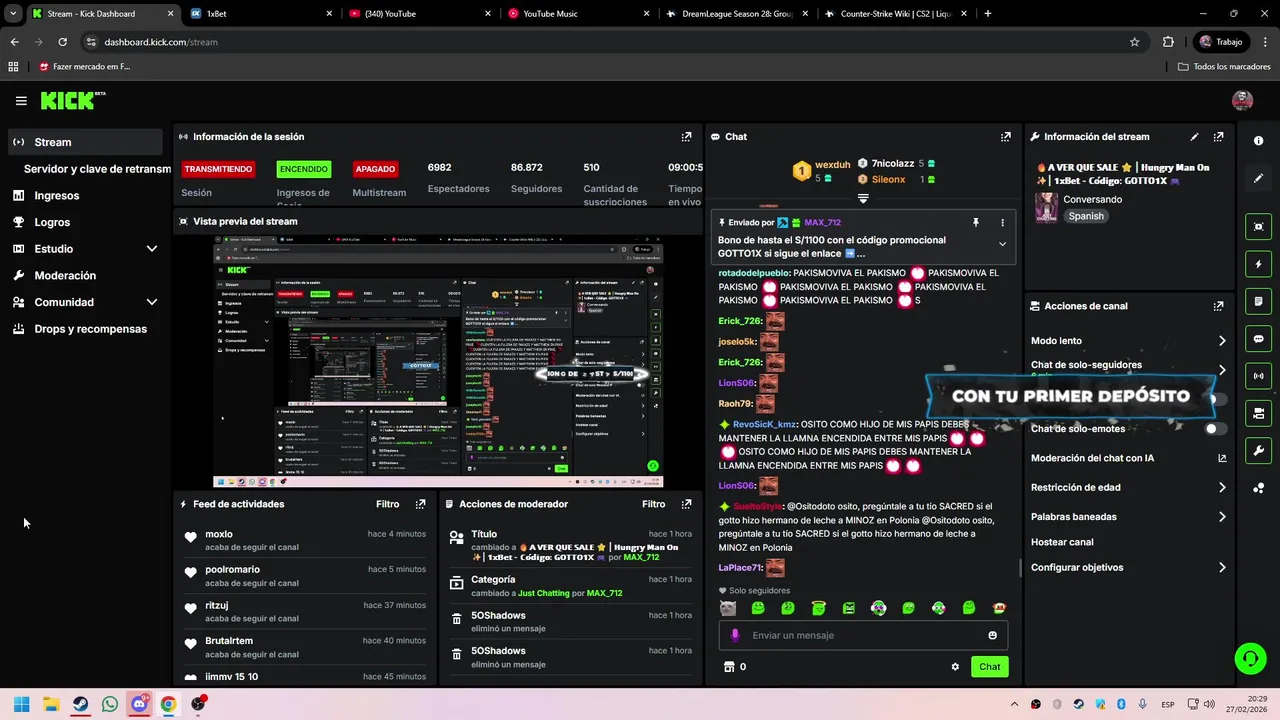Open Windows Start menu
The width and height of the screenshot is (1280, 720).
(22, 704)
